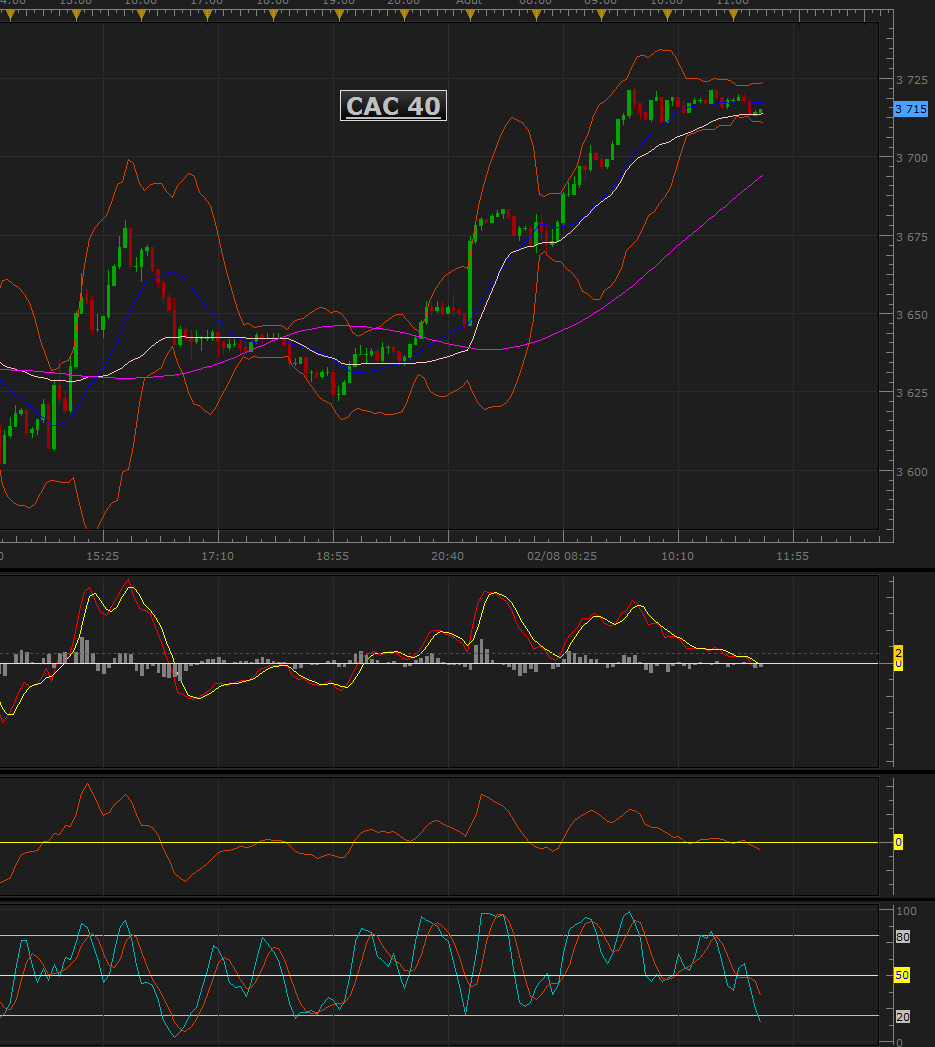Click the orange triangle marker under 17:00
The height and width of the screenshot is (1047, 935).
click(x=208, y=16)
